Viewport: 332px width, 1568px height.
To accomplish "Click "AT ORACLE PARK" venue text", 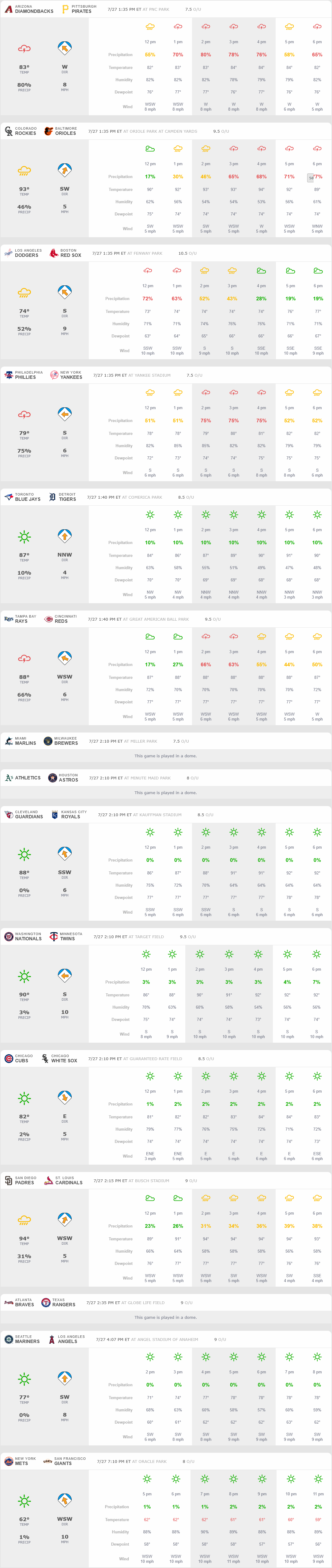I will 149,1461.
